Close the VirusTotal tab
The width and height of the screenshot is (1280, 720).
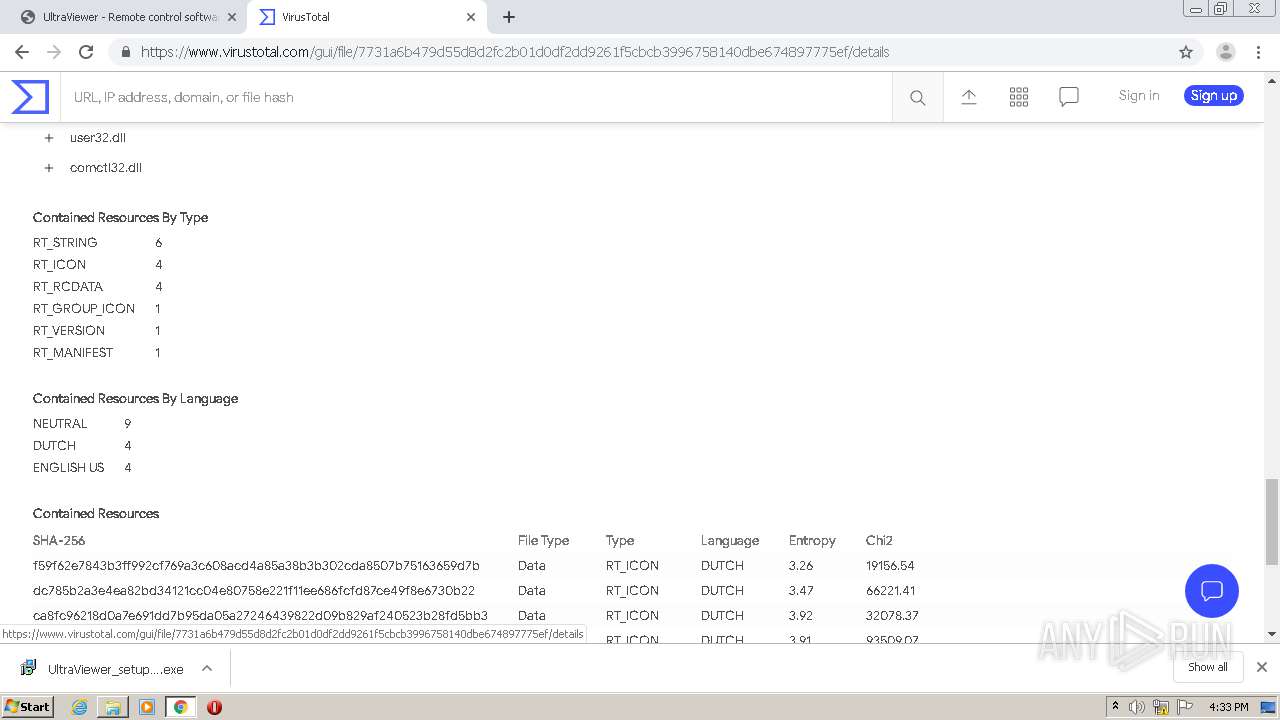(470, 17)
